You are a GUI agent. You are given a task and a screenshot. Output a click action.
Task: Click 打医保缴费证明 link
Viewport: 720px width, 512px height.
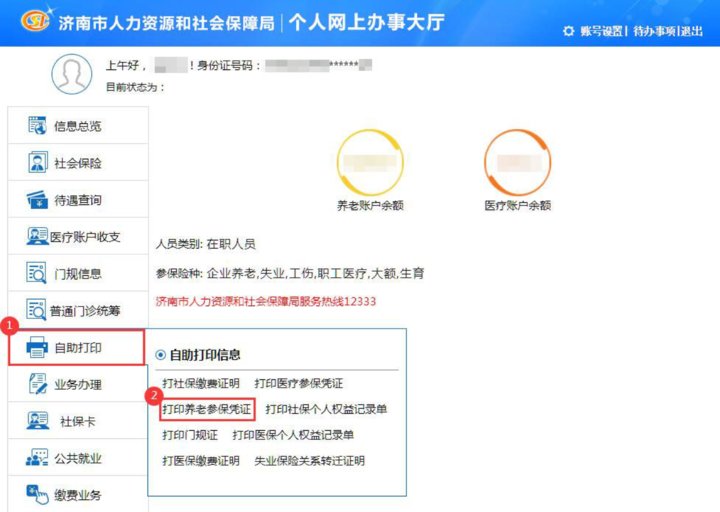[201, 461]
